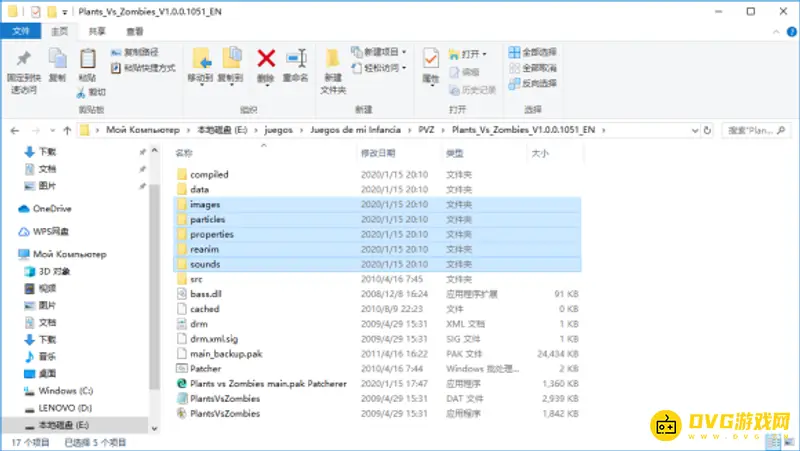800x451 pixels.
Task: Open the recent locations dropdown arrow
Action: (53, 131)
